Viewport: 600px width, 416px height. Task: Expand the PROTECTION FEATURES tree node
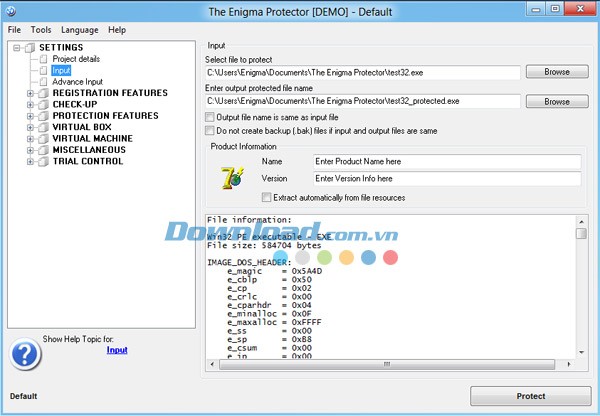(30, 116)
